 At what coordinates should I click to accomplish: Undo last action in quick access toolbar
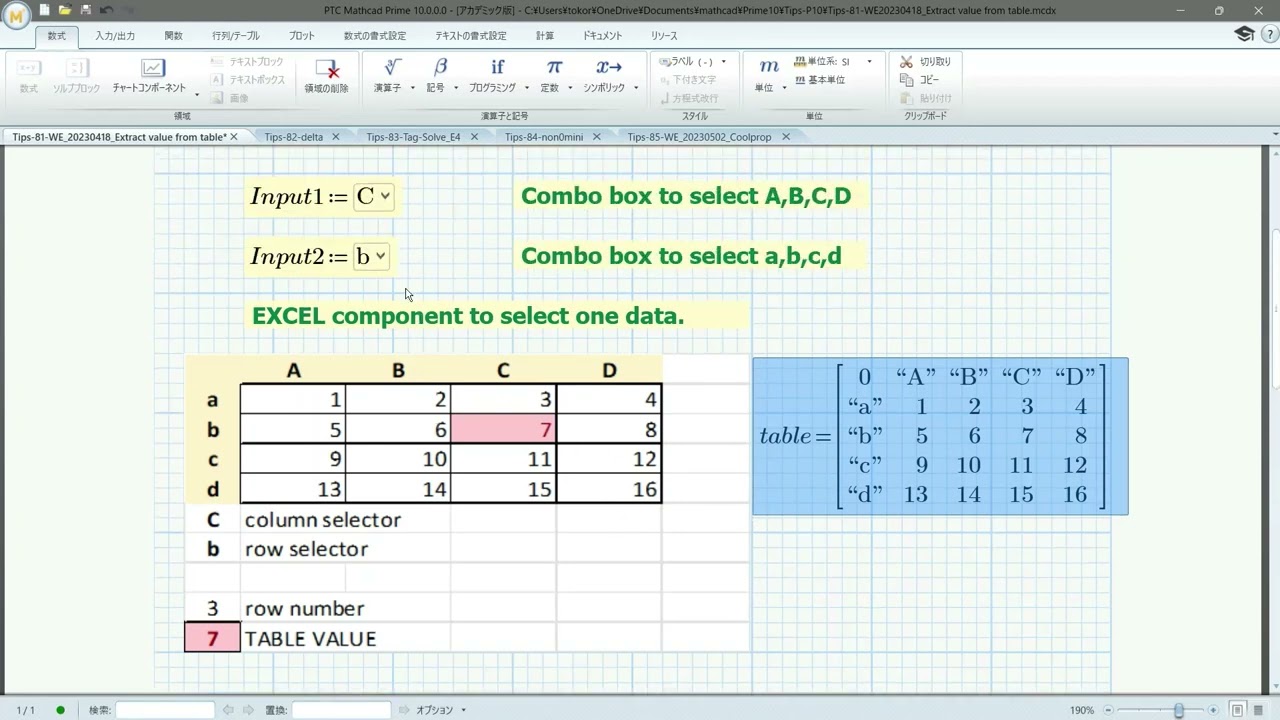coord(106,10)
